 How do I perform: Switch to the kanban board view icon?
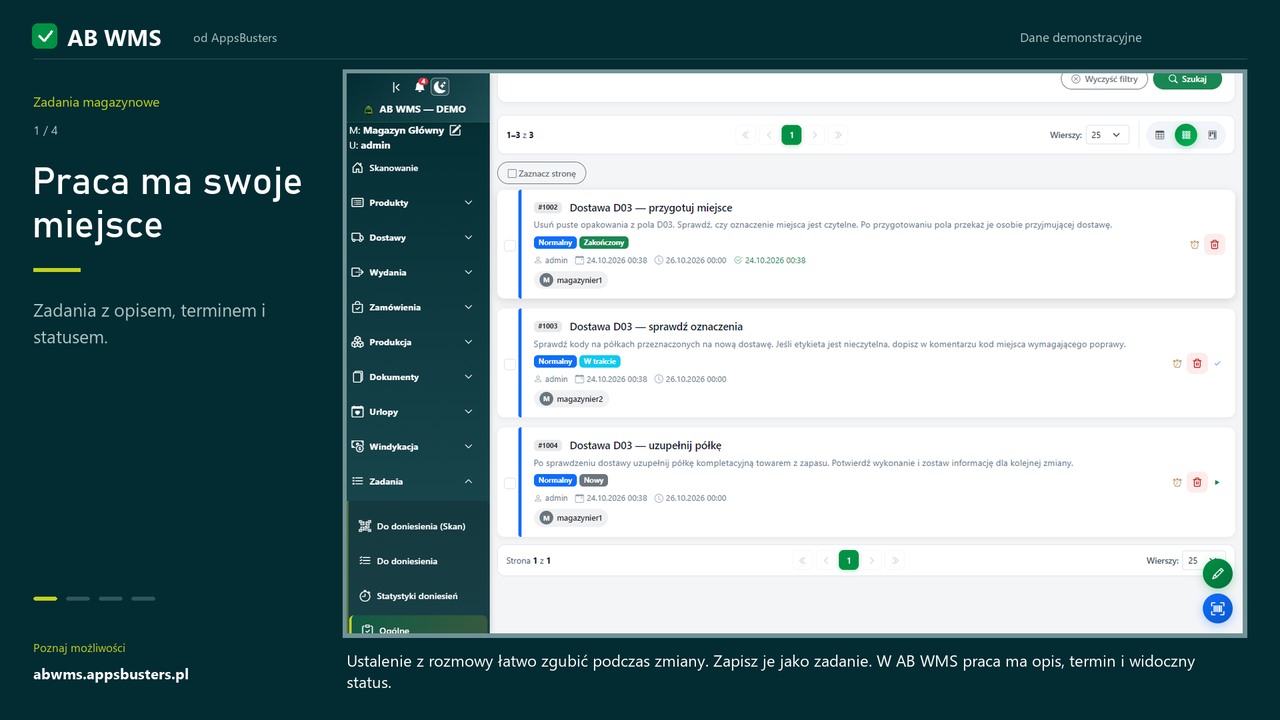pos(1212,135)
